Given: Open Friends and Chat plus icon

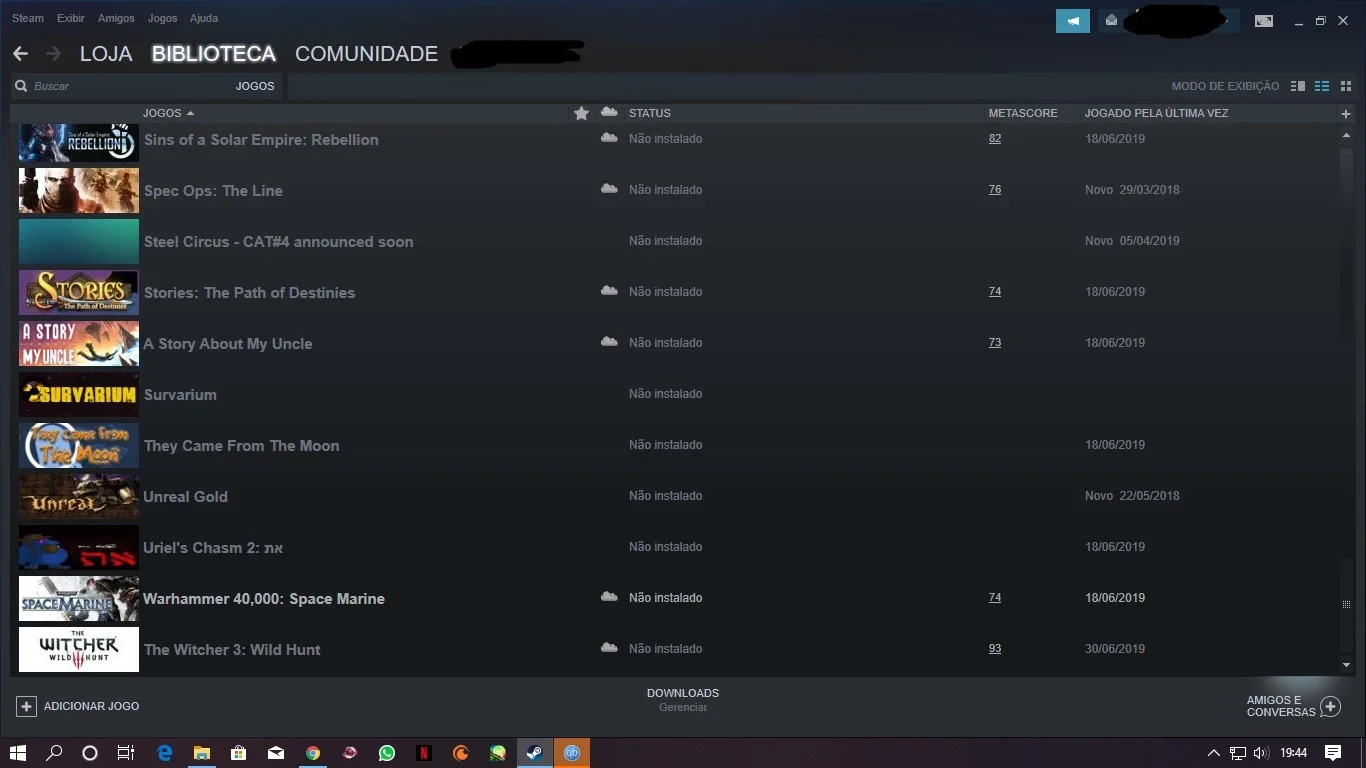Looking at the screenshot, I should point(1330,707).
